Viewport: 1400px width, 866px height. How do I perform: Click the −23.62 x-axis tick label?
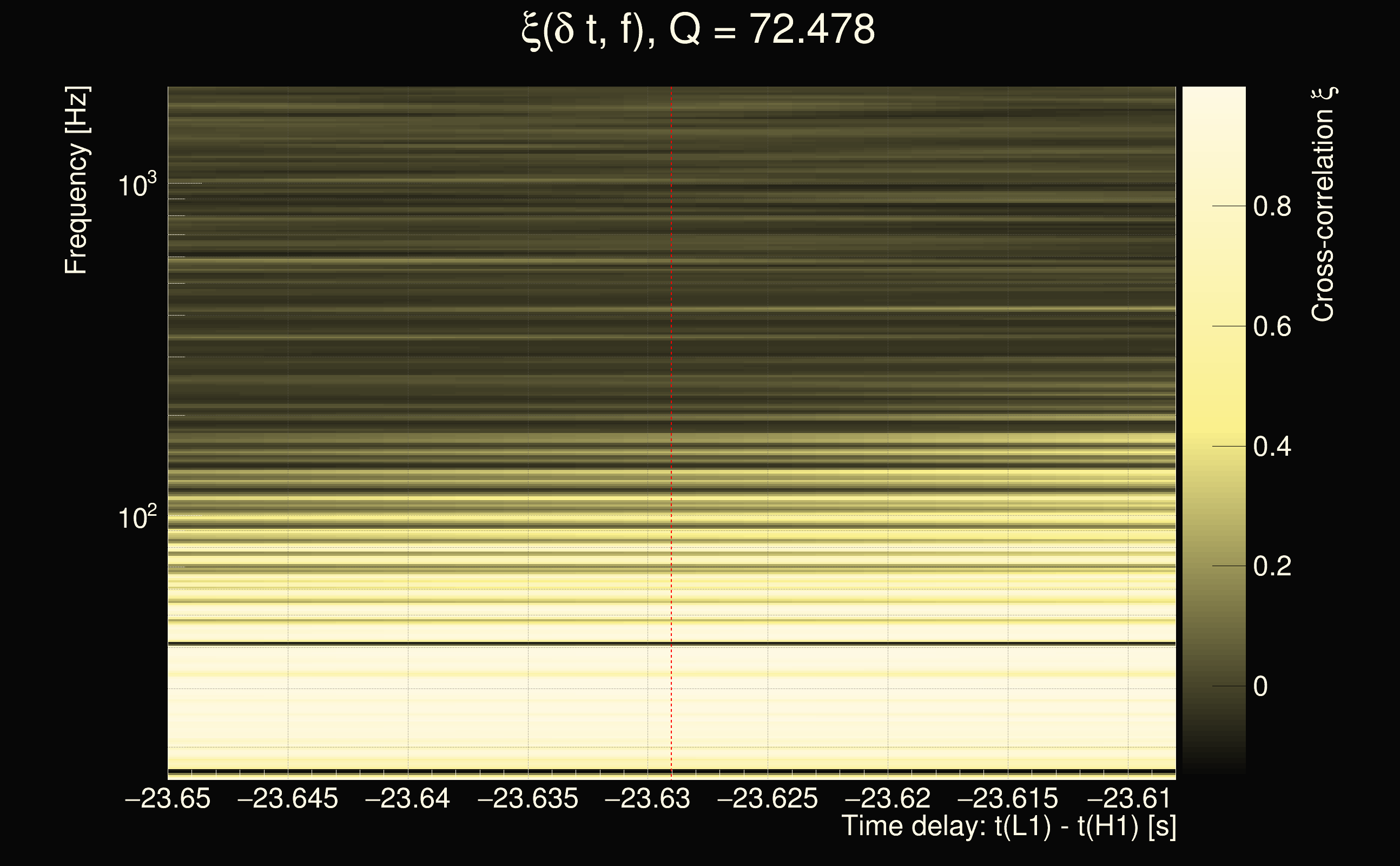pyautogui.click(x=888, y=798)
